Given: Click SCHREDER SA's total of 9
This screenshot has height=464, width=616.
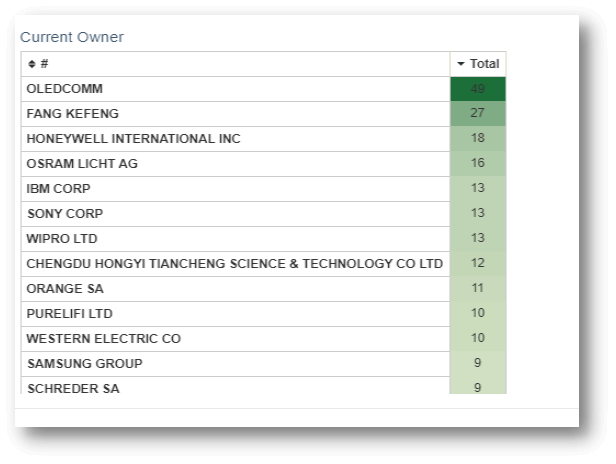Looking at the screenshot, I should [x=478, y=385].
